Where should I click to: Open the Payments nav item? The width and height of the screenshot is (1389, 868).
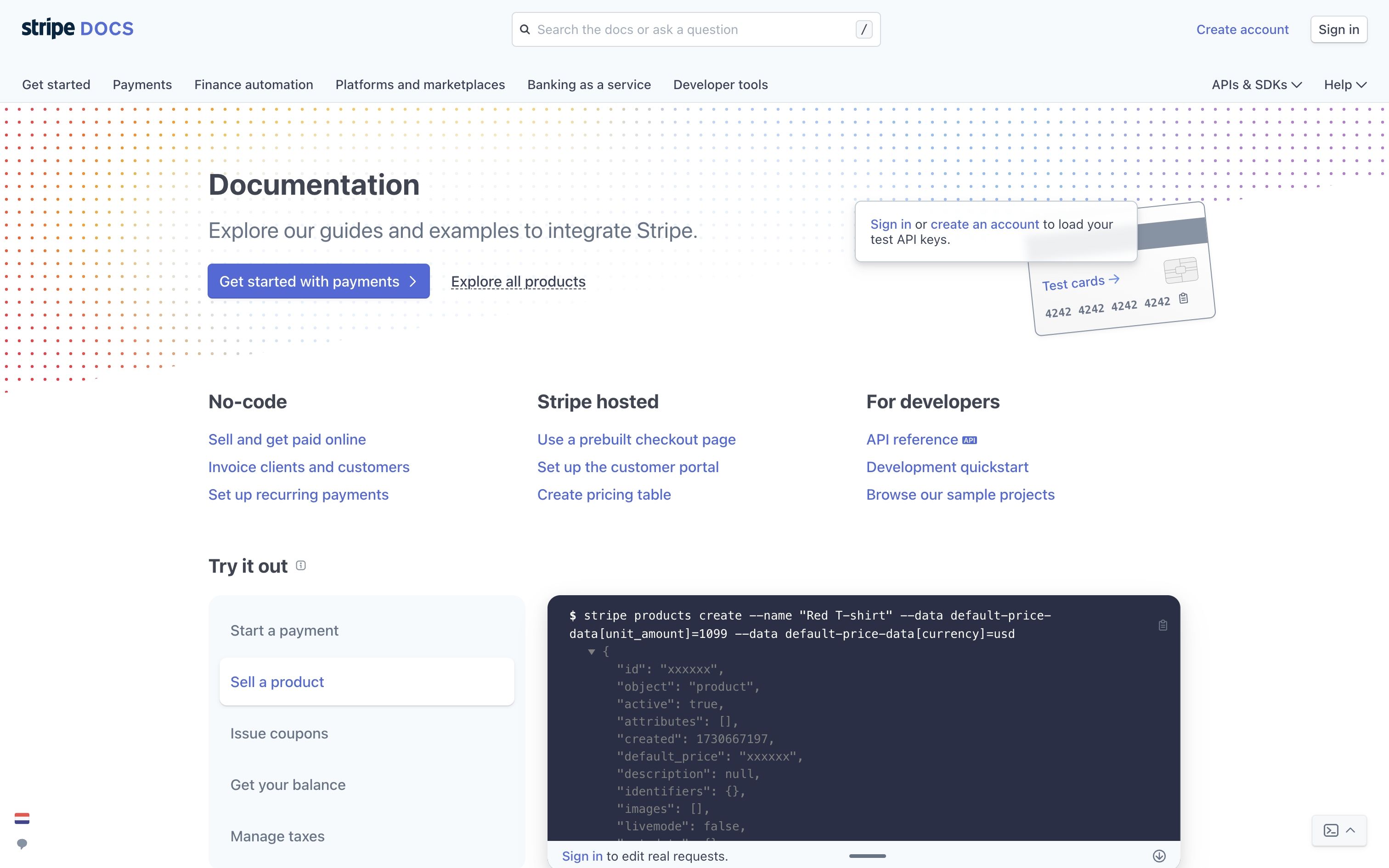[142, 85]
